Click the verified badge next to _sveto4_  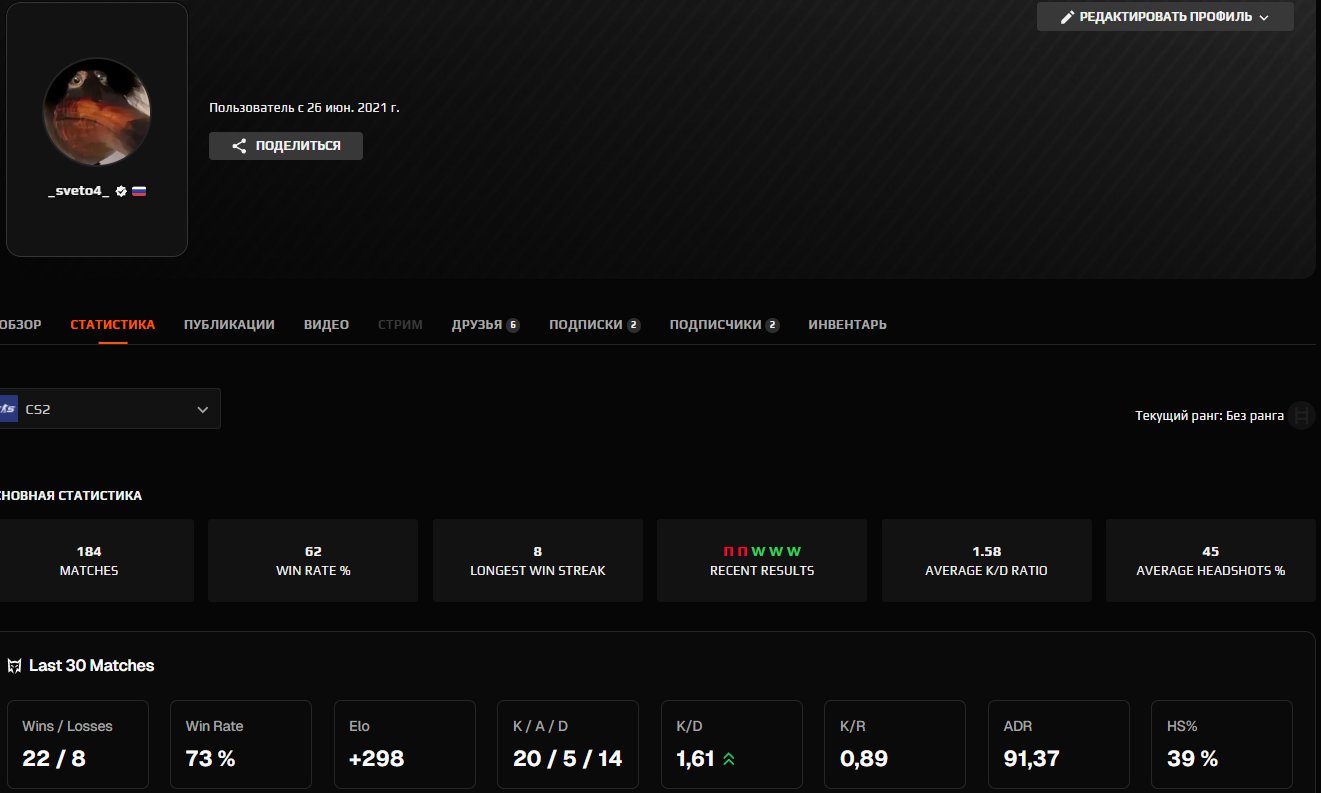(x=121, y=190)
